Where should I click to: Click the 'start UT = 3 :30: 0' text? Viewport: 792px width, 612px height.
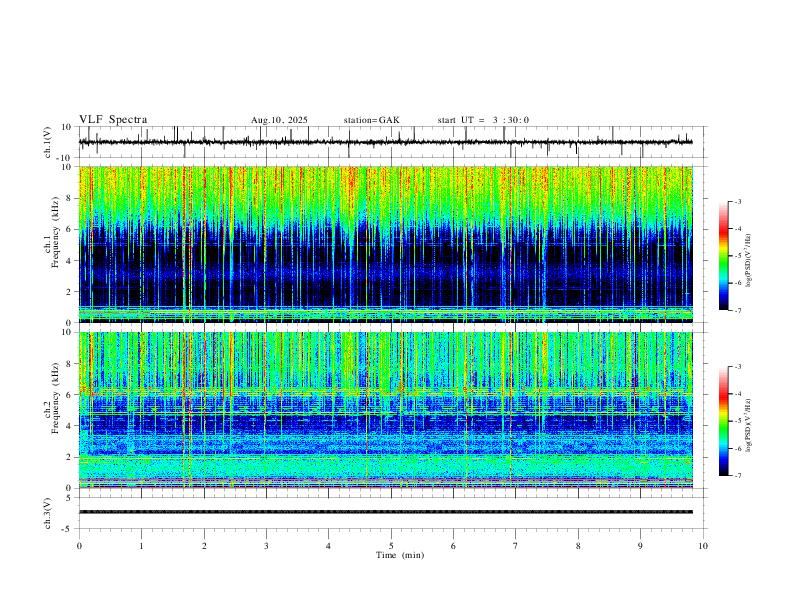pyautogui.click(x=483, y=120)
